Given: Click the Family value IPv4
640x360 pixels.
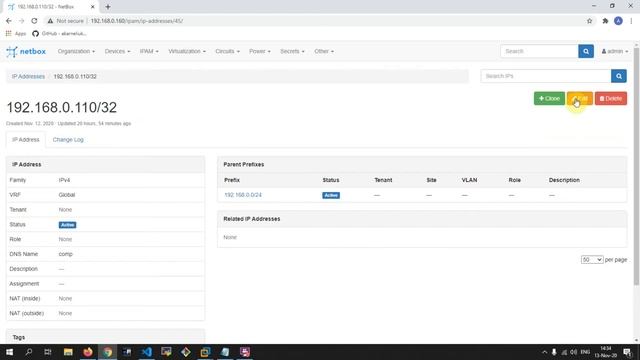Looking at the screenshot, I should click(x=64, y=180).
